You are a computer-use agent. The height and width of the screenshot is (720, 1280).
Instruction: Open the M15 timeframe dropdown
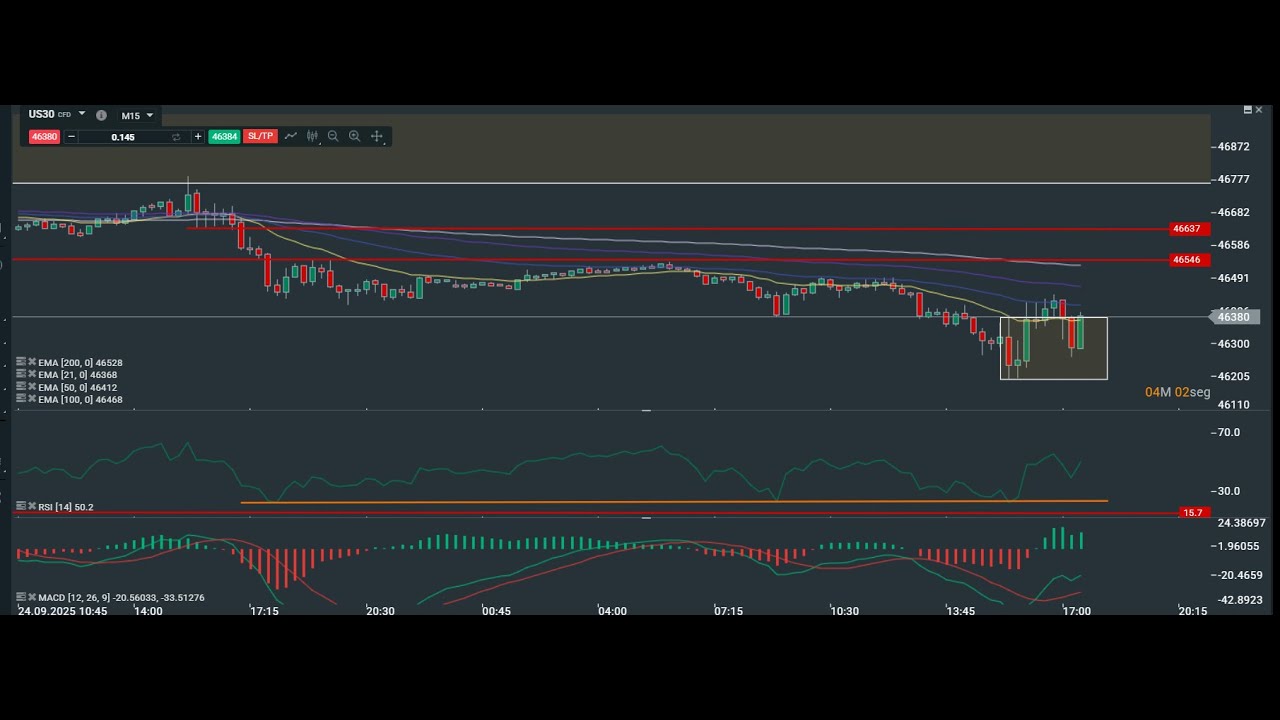click(137, 116)
